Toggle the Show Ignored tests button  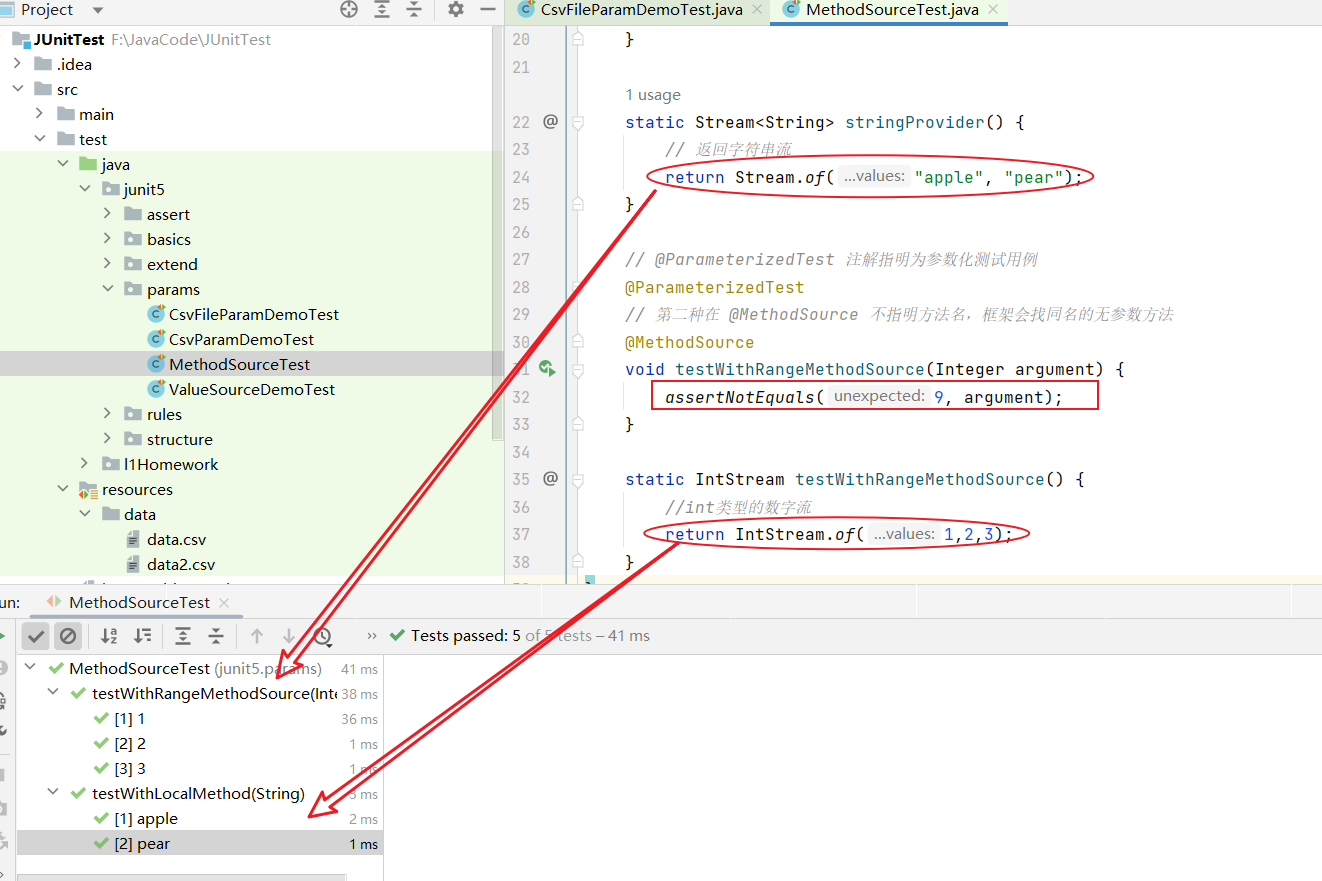[68, 636]
